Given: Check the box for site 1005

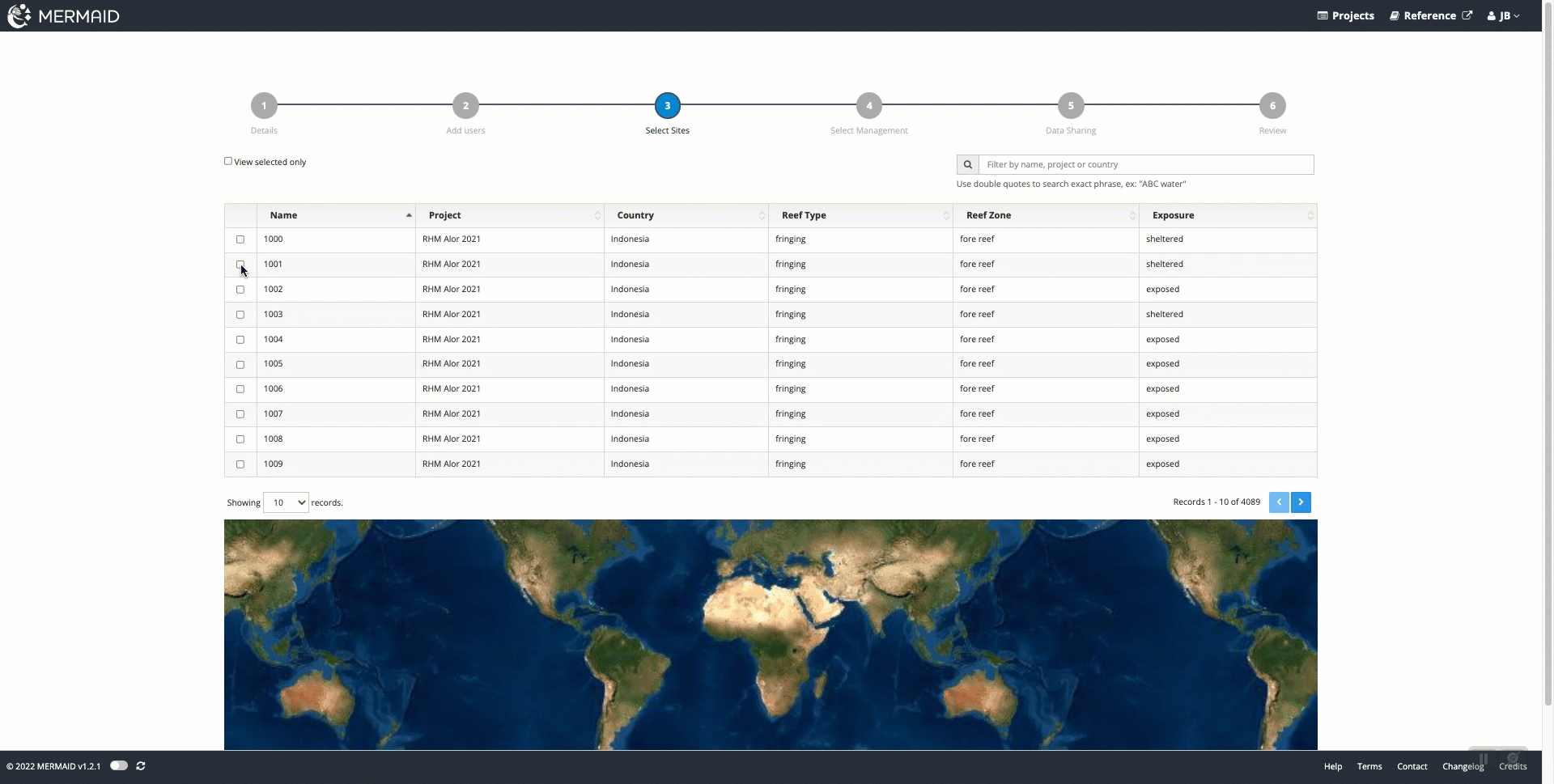Looking at the screenshot, I should point(240,365).
